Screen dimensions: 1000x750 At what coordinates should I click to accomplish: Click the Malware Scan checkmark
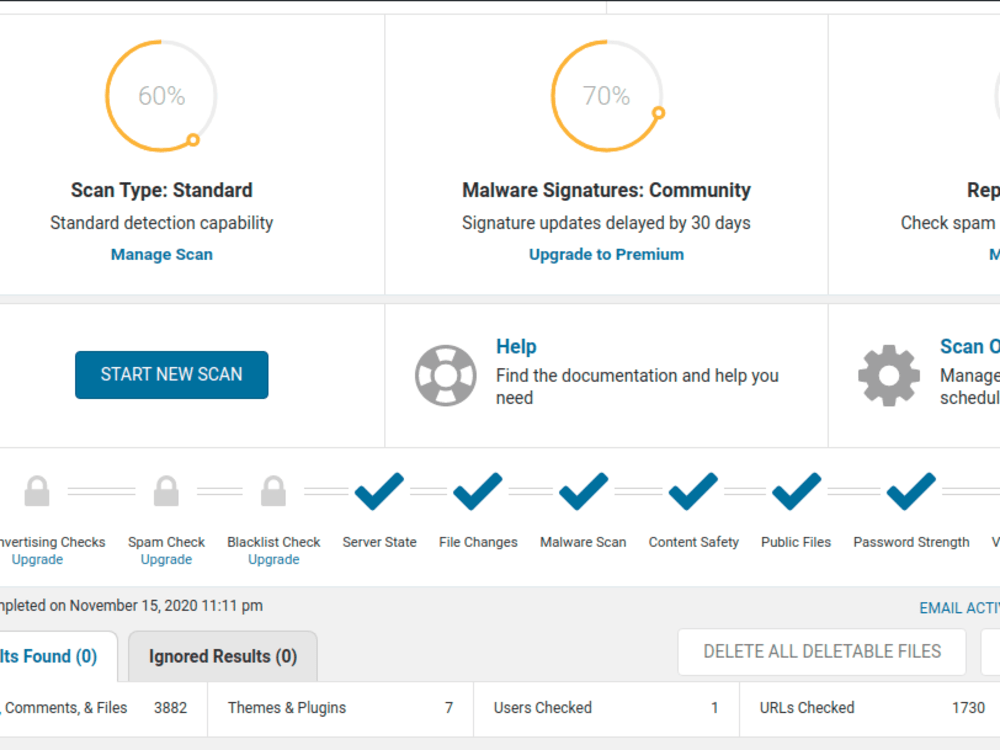pos(583,491)
